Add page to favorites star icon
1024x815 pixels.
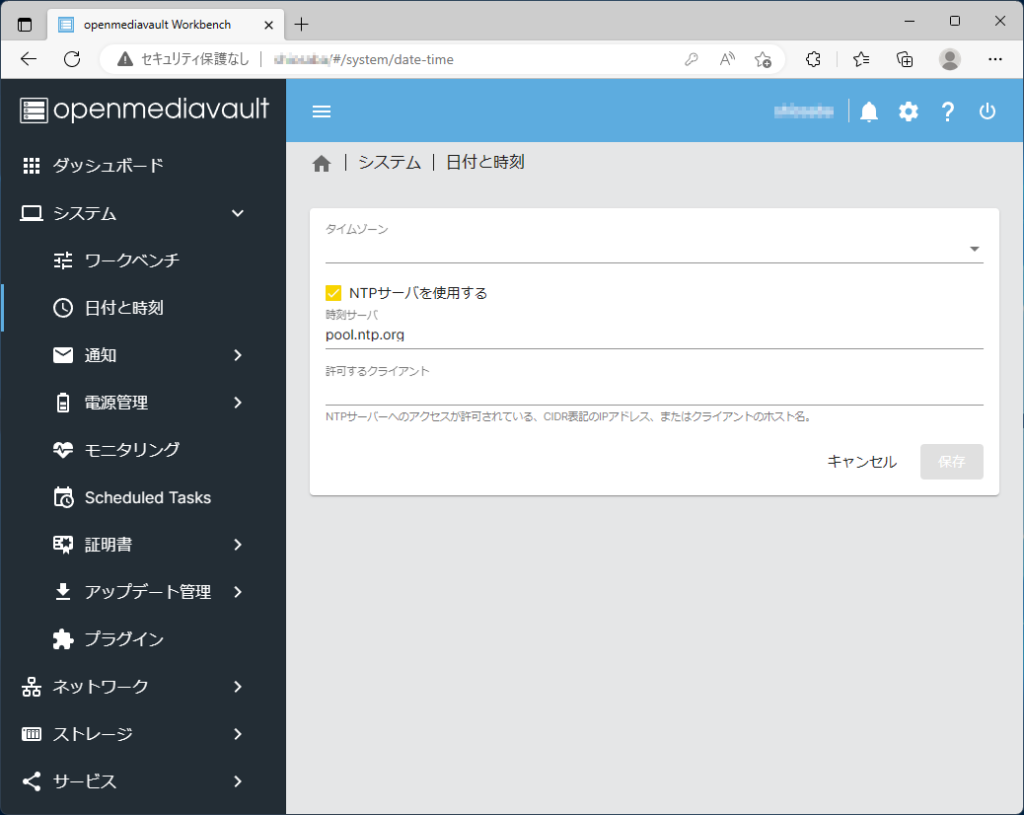tap(763, 59)
